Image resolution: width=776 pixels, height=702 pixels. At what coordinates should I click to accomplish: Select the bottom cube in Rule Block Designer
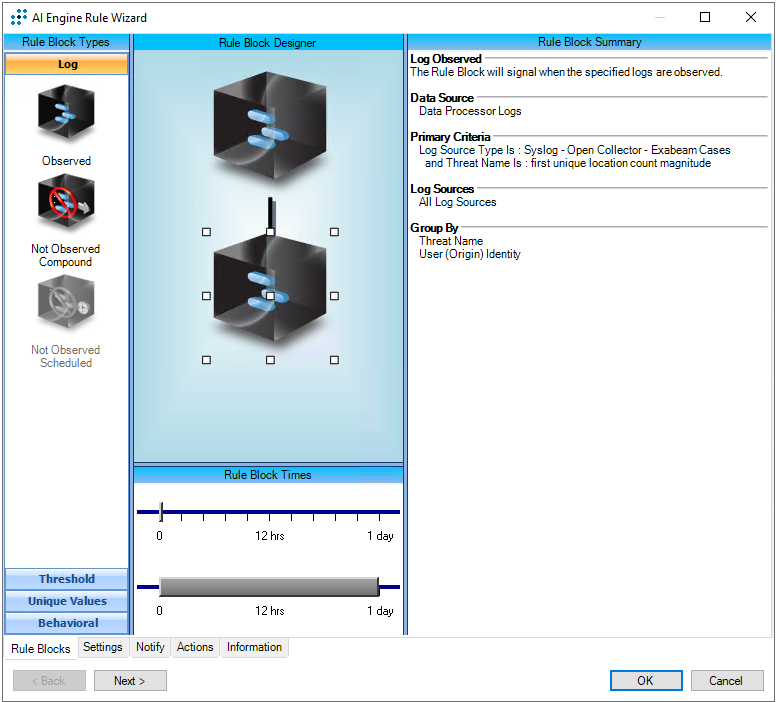(269, 293)
